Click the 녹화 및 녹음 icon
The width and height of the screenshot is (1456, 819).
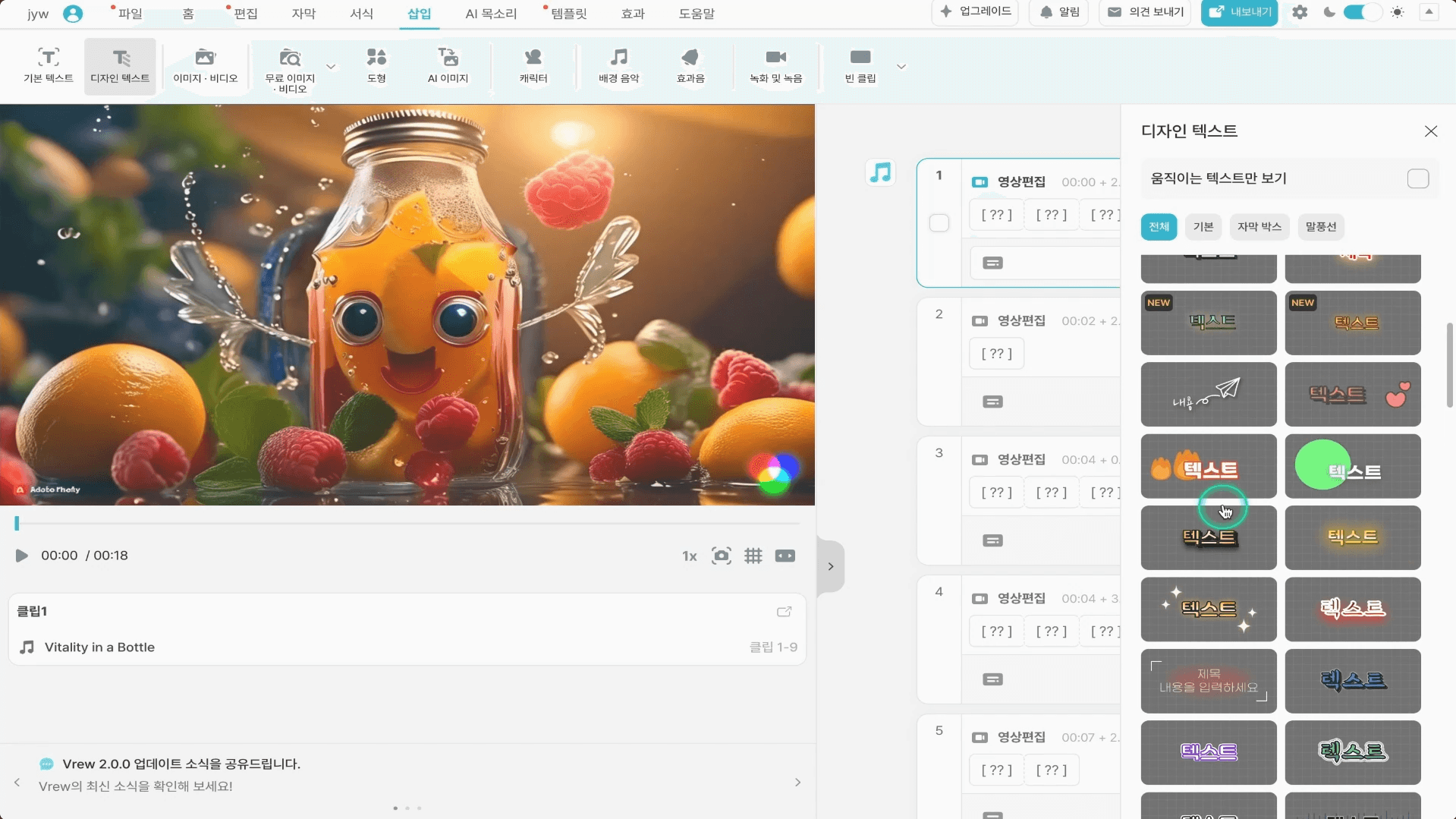tap(775, 66)
